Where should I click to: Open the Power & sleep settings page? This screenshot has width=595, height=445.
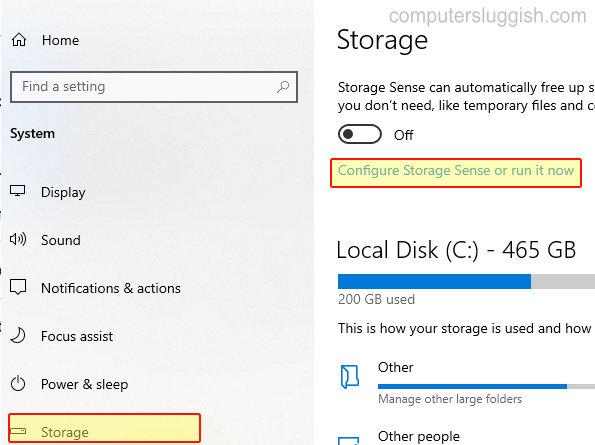[x=84, y=384]
